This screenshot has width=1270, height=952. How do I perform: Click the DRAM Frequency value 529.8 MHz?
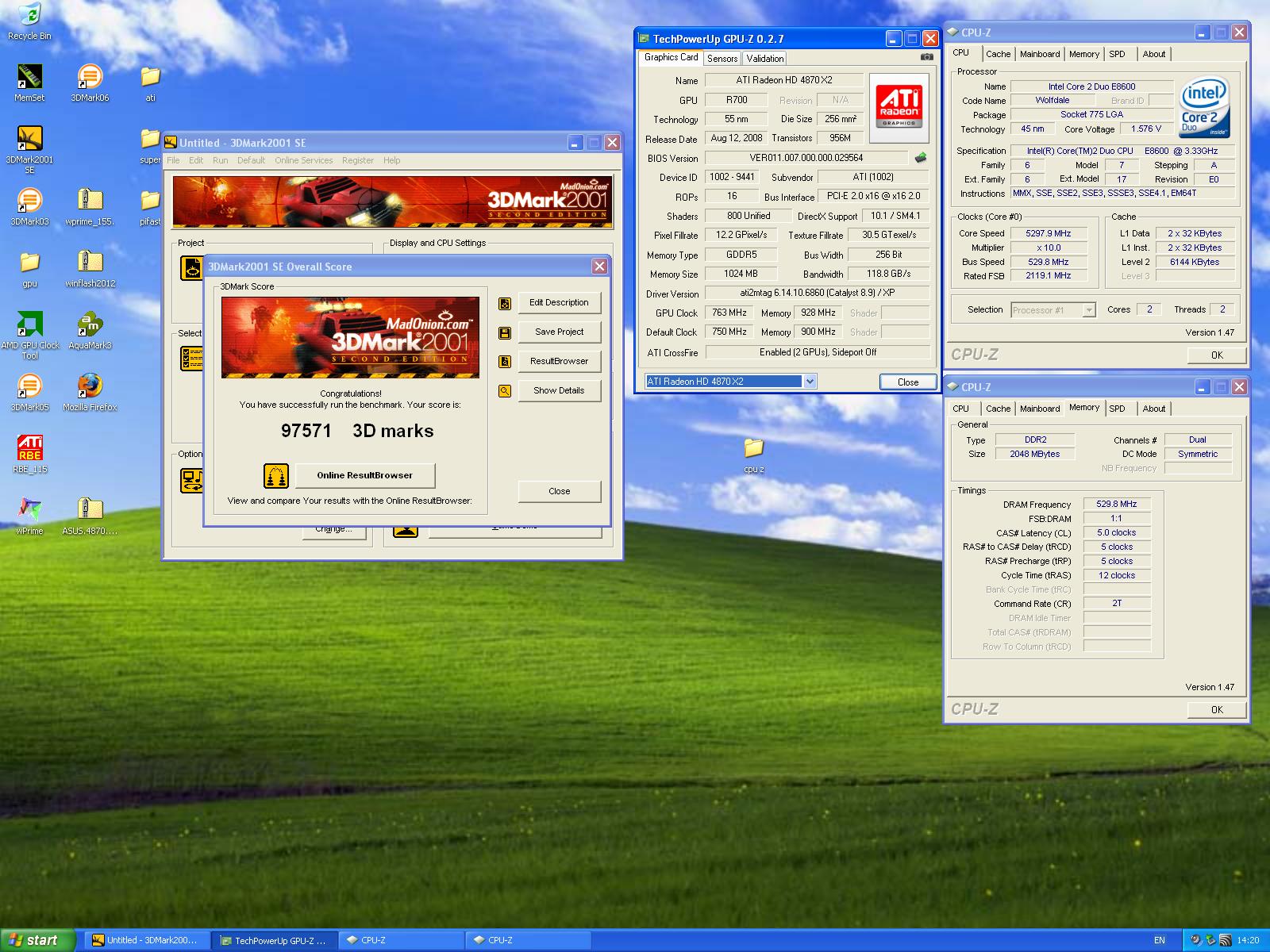tap(1117, 505)
